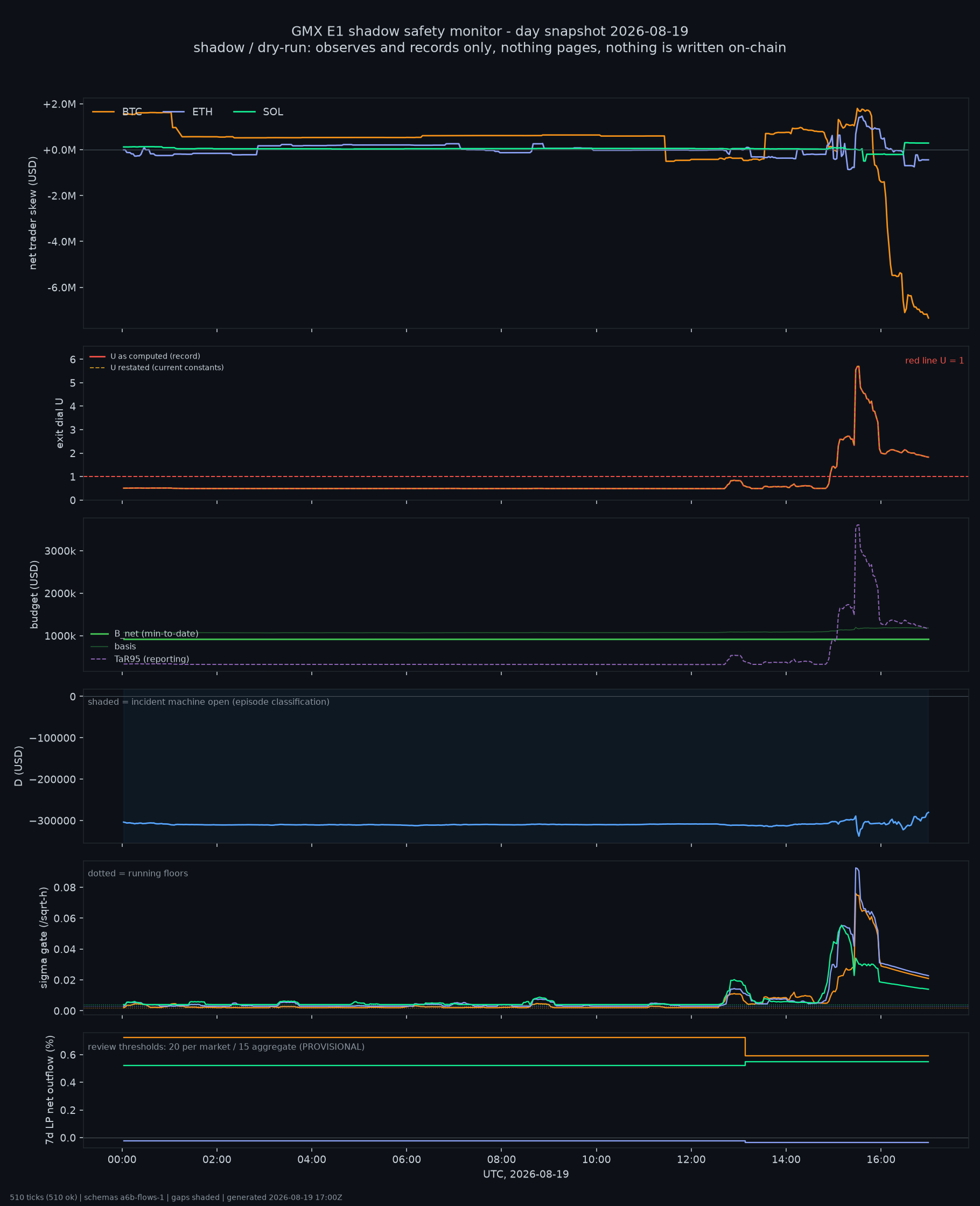Click the "06:00" time tick label
This screenshot has width=980, height=1206.
(x=407, y=1160)
